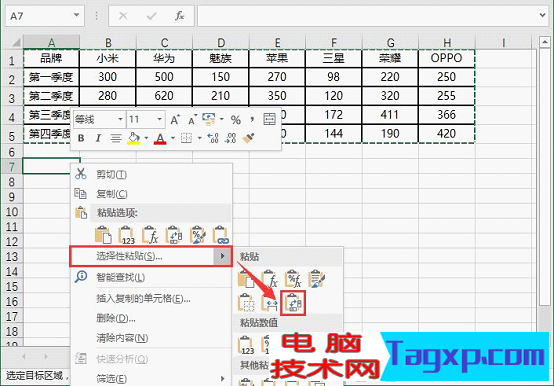Click the red font color button
This screenshot has height=386, width=554.
tap(160, 138)
